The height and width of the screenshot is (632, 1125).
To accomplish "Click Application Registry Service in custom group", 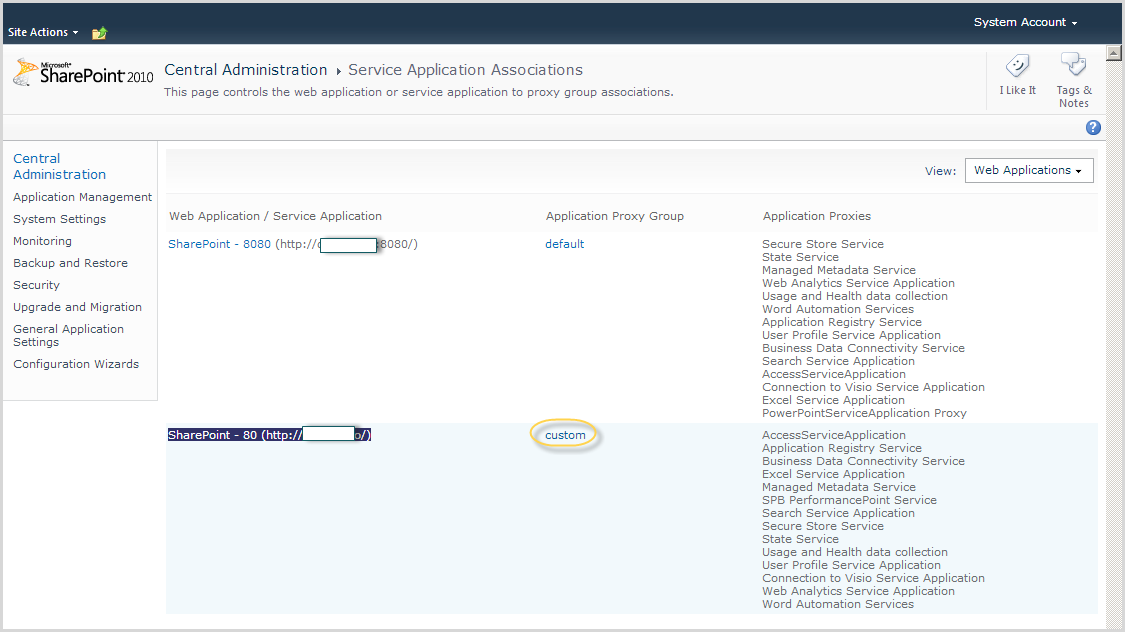I will click(842, 448).
